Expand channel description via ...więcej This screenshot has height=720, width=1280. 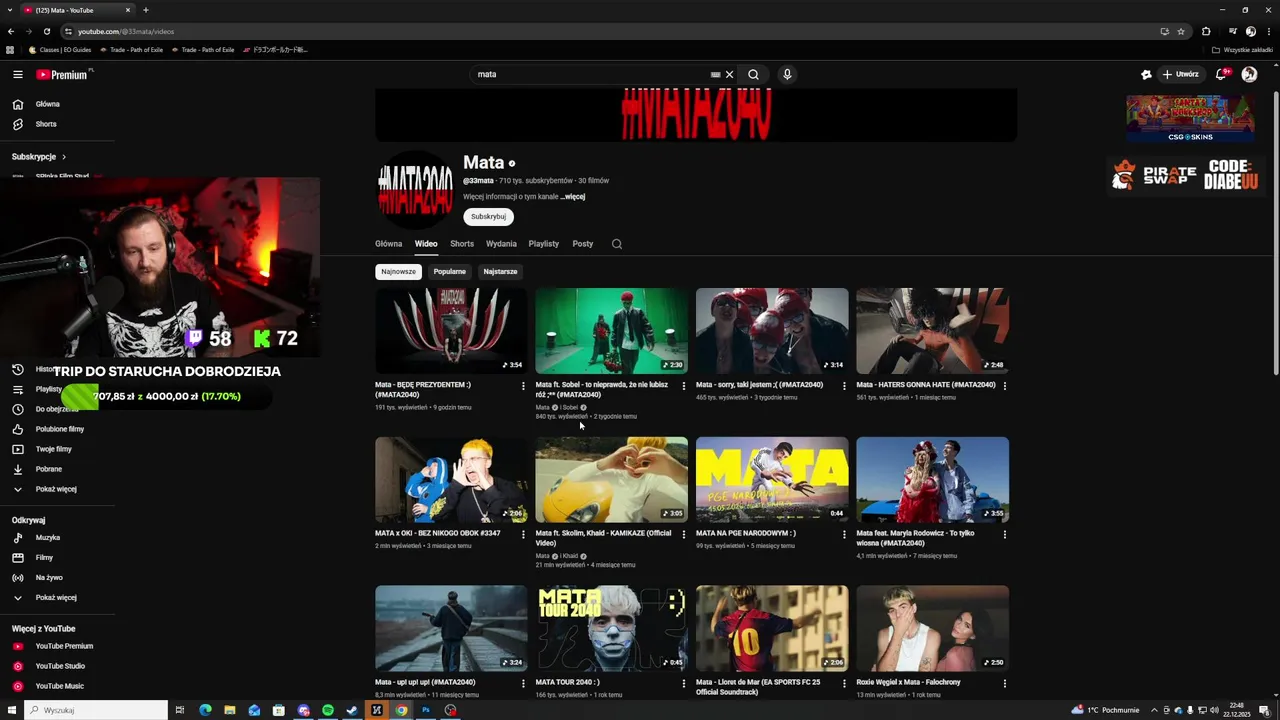573,196
